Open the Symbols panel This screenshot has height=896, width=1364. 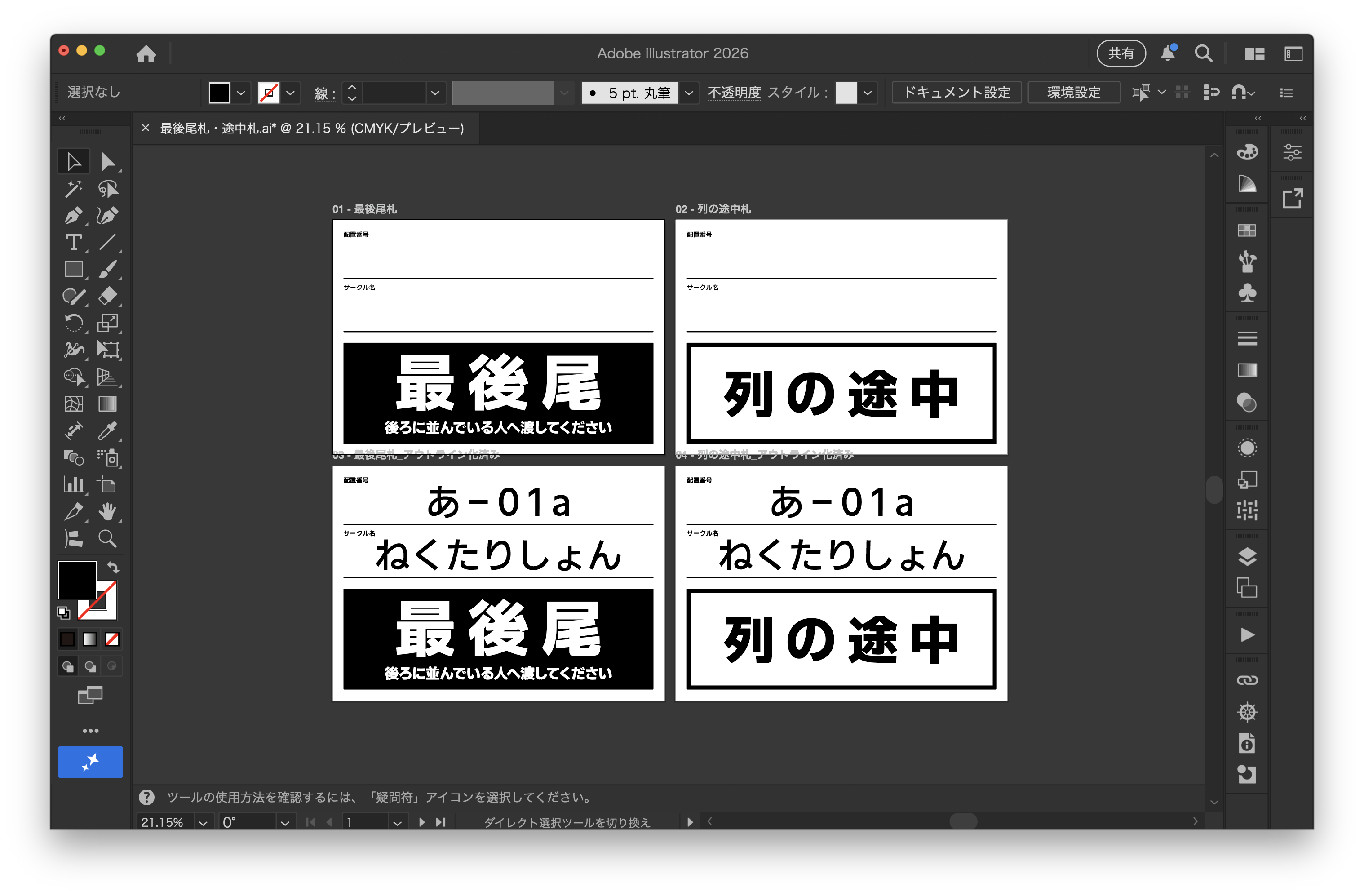pos(1248,293)
